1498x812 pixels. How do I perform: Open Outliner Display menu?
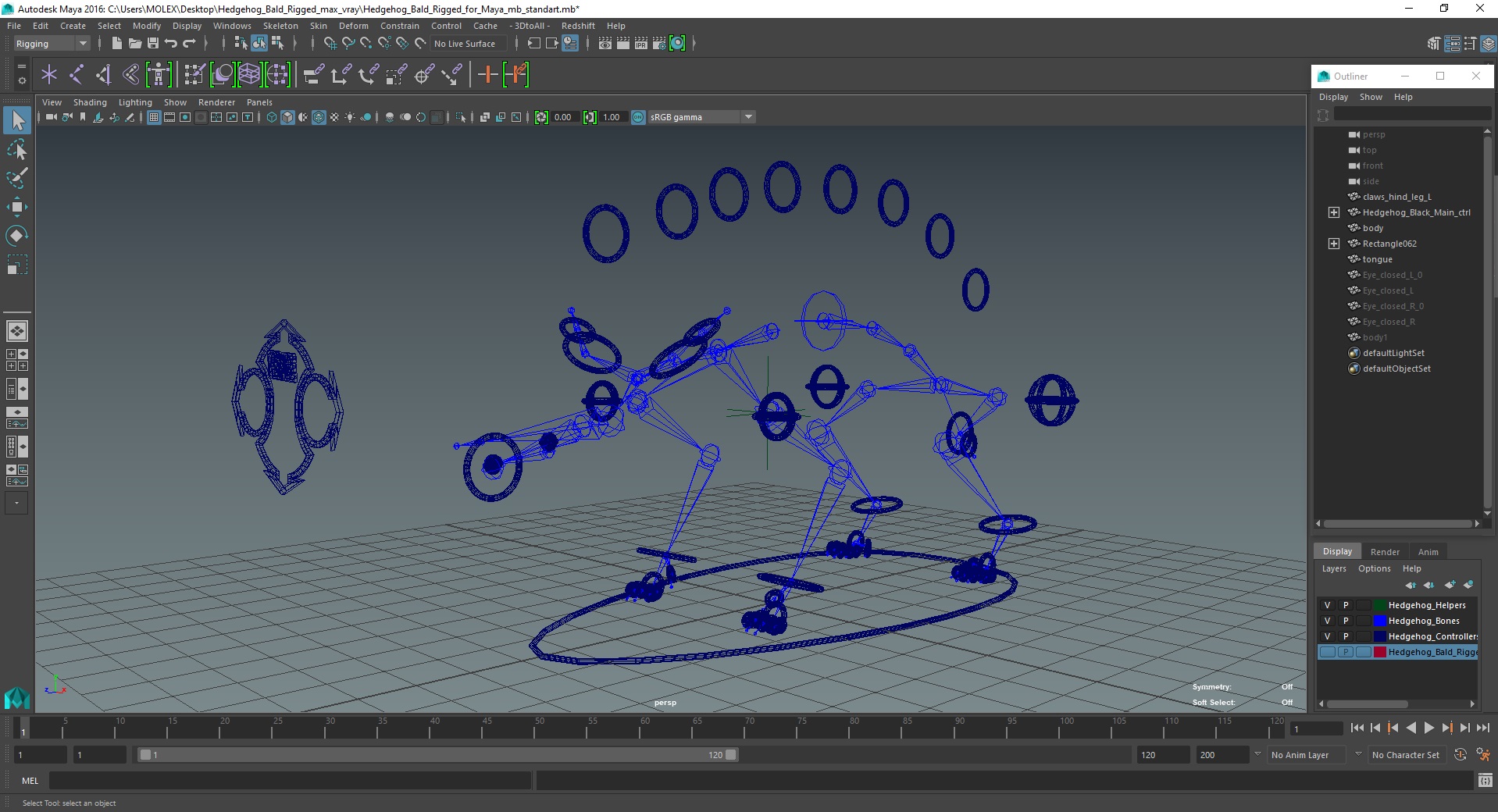tap(1334, 97)
